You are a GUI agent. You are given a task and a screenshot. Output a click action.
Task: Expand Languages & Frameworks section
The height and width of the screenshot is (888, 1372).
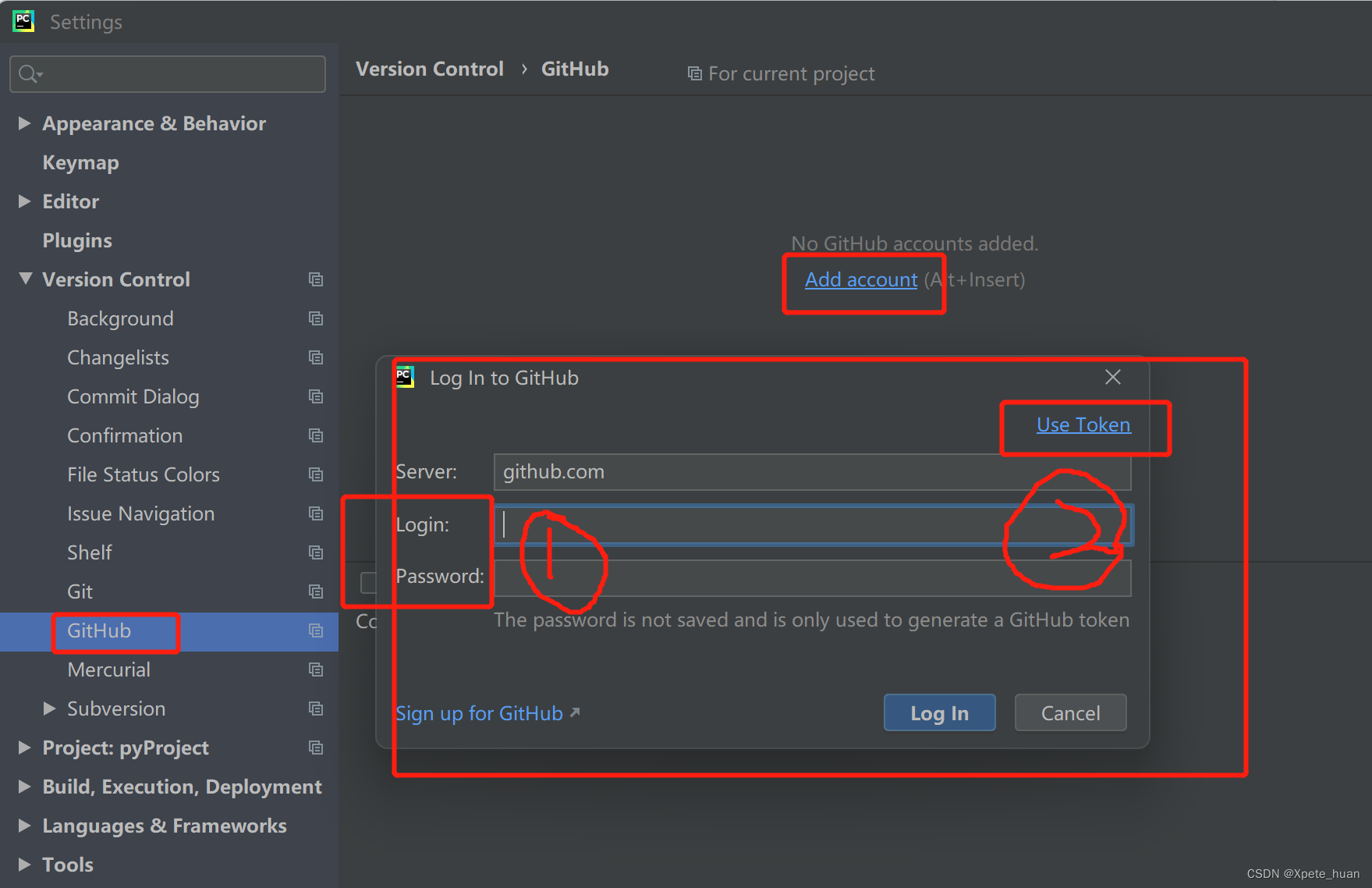(25, 826)
